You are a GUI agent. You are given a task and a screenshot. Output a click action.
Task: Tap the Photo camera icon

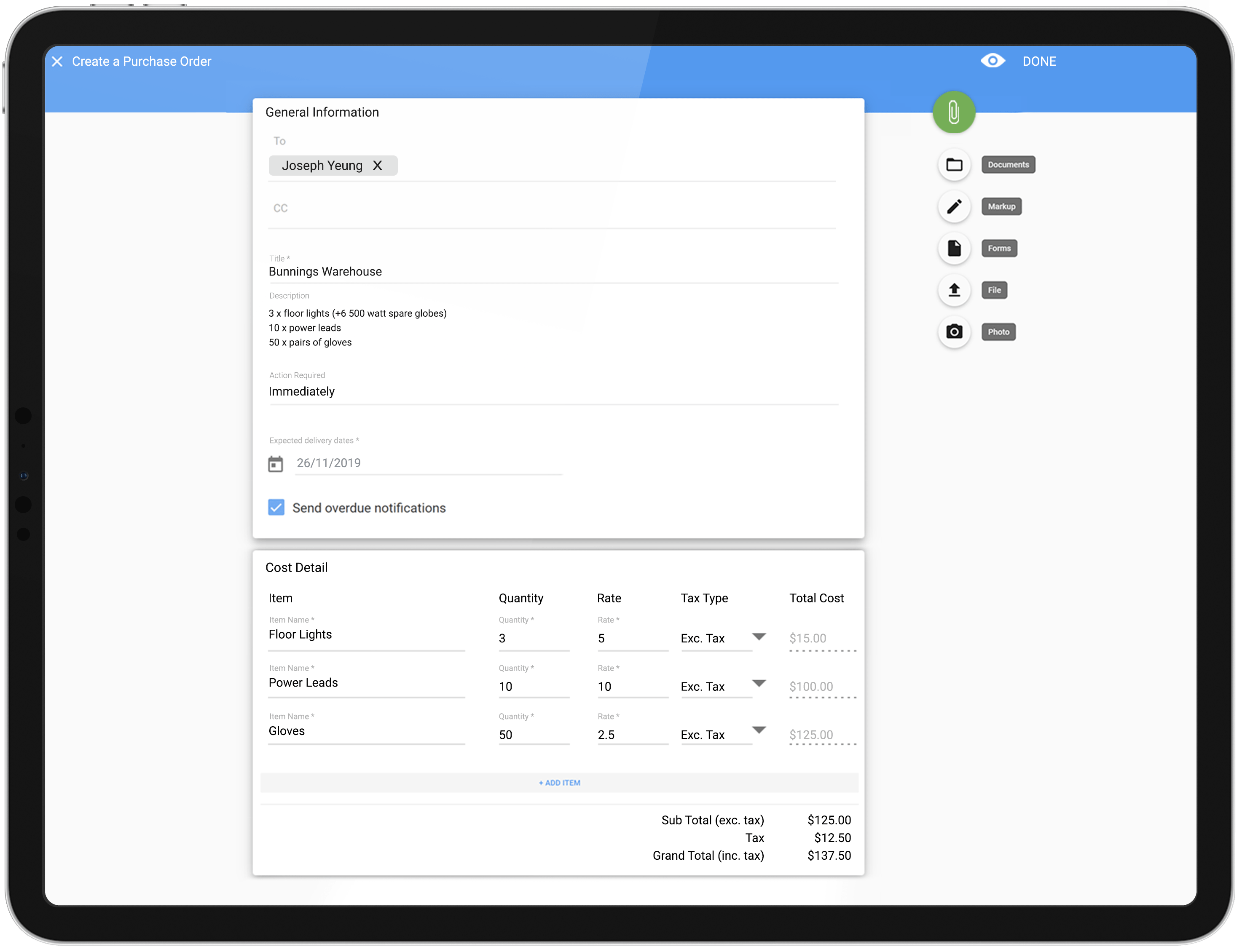(x=955, y=332)
